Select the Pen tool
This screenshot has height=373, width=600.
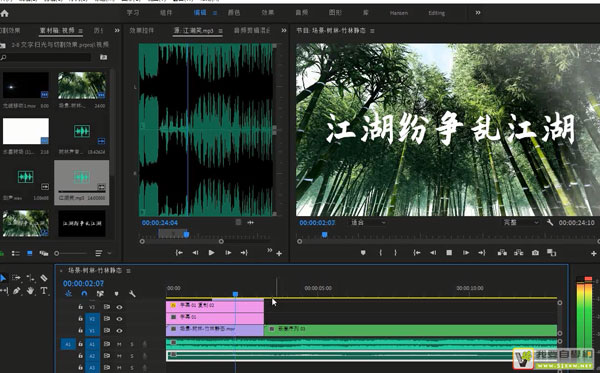[16, 291]
